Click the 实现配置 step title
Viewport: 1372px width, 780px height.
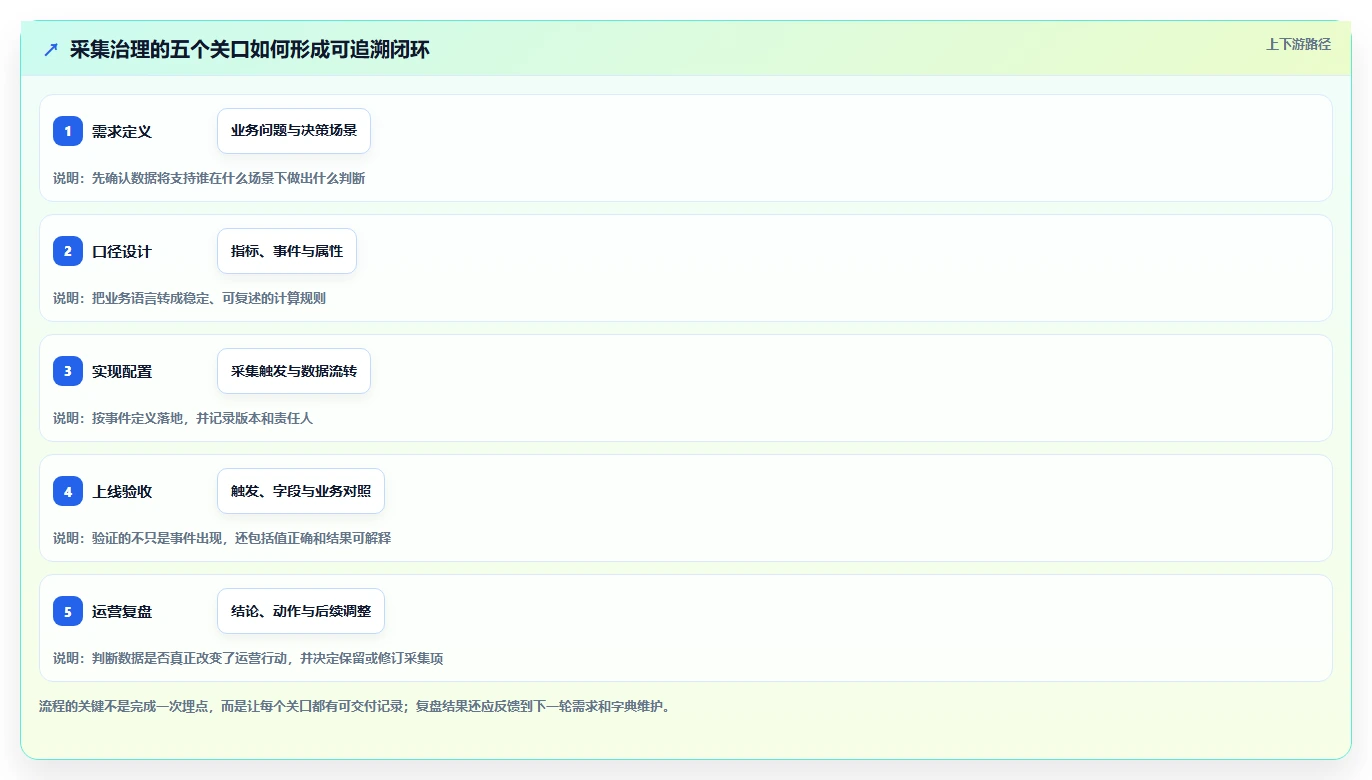(x=122, y=372)
